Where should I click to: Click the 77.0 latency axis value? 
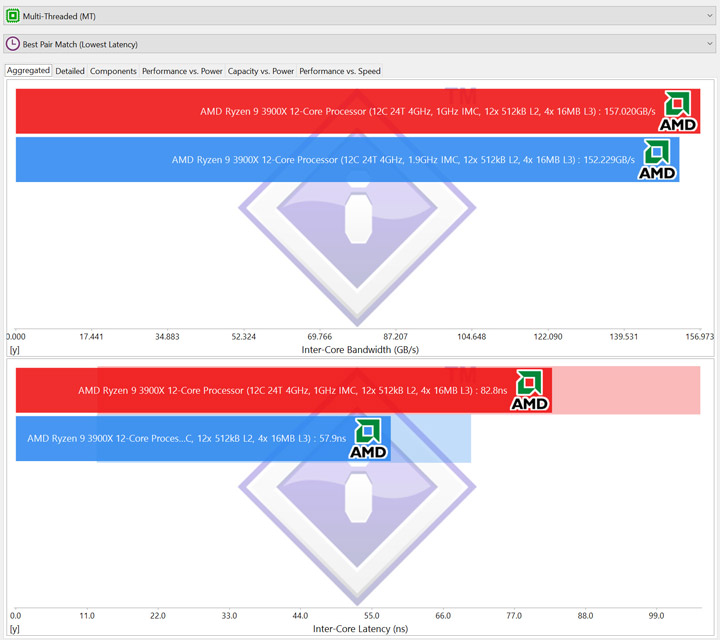(514, 616)
